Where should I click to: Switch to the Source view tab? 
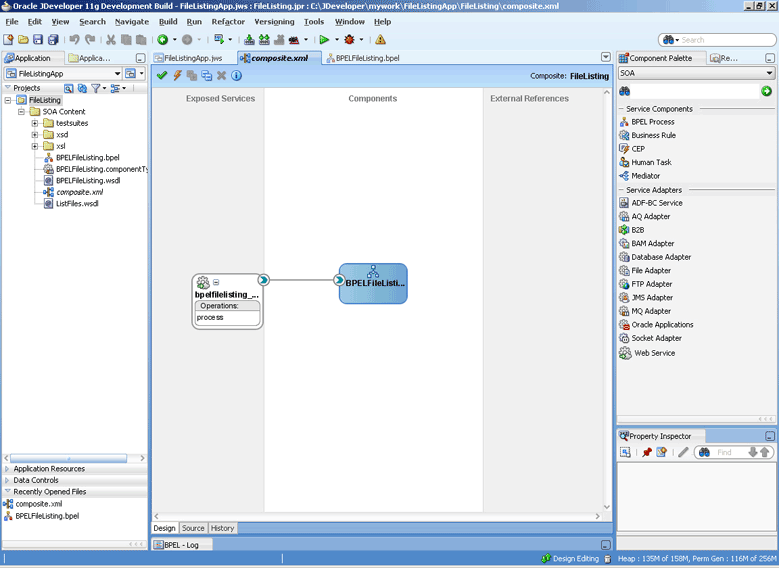click(x=193, y=528)
